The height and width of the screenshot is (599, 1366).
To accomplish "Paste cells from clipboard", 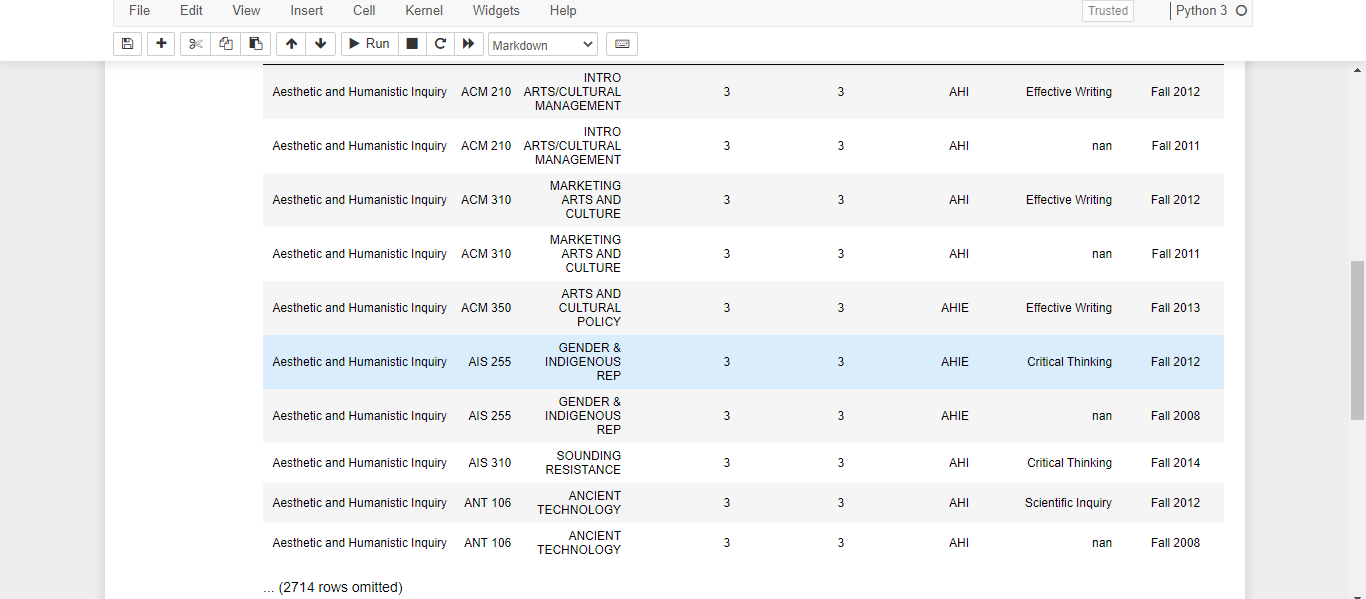I will coord(255,44).
